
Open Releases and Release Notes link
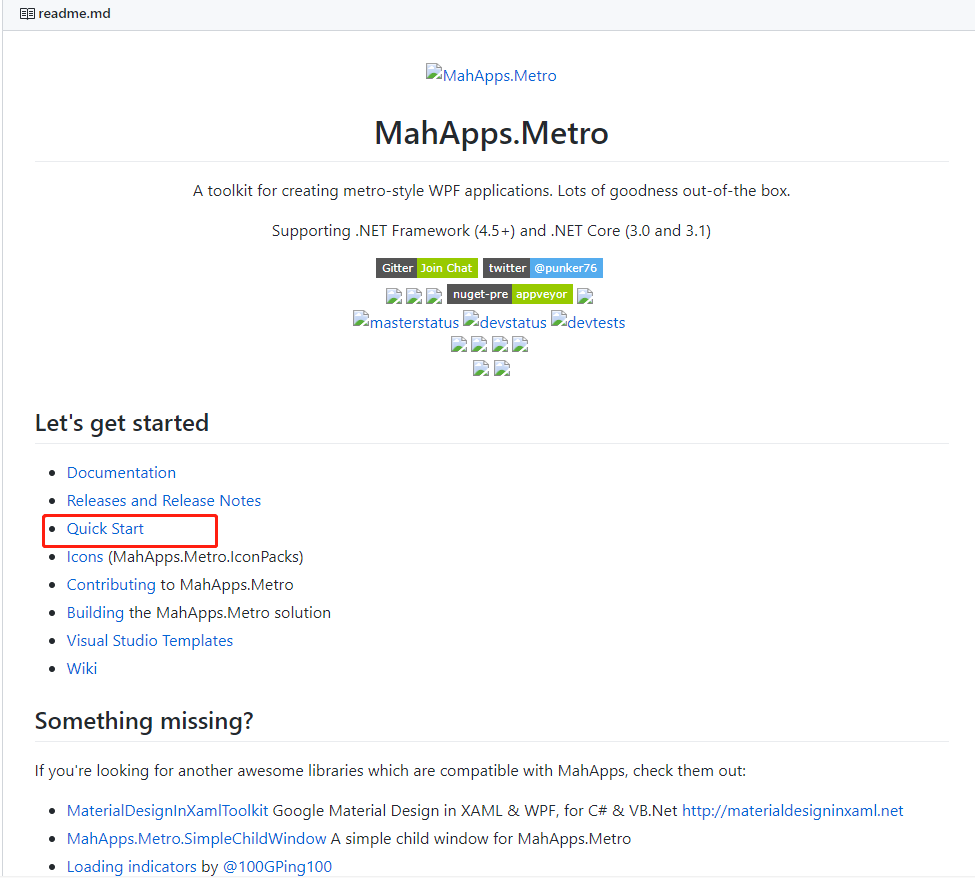[x=164, y=501]
